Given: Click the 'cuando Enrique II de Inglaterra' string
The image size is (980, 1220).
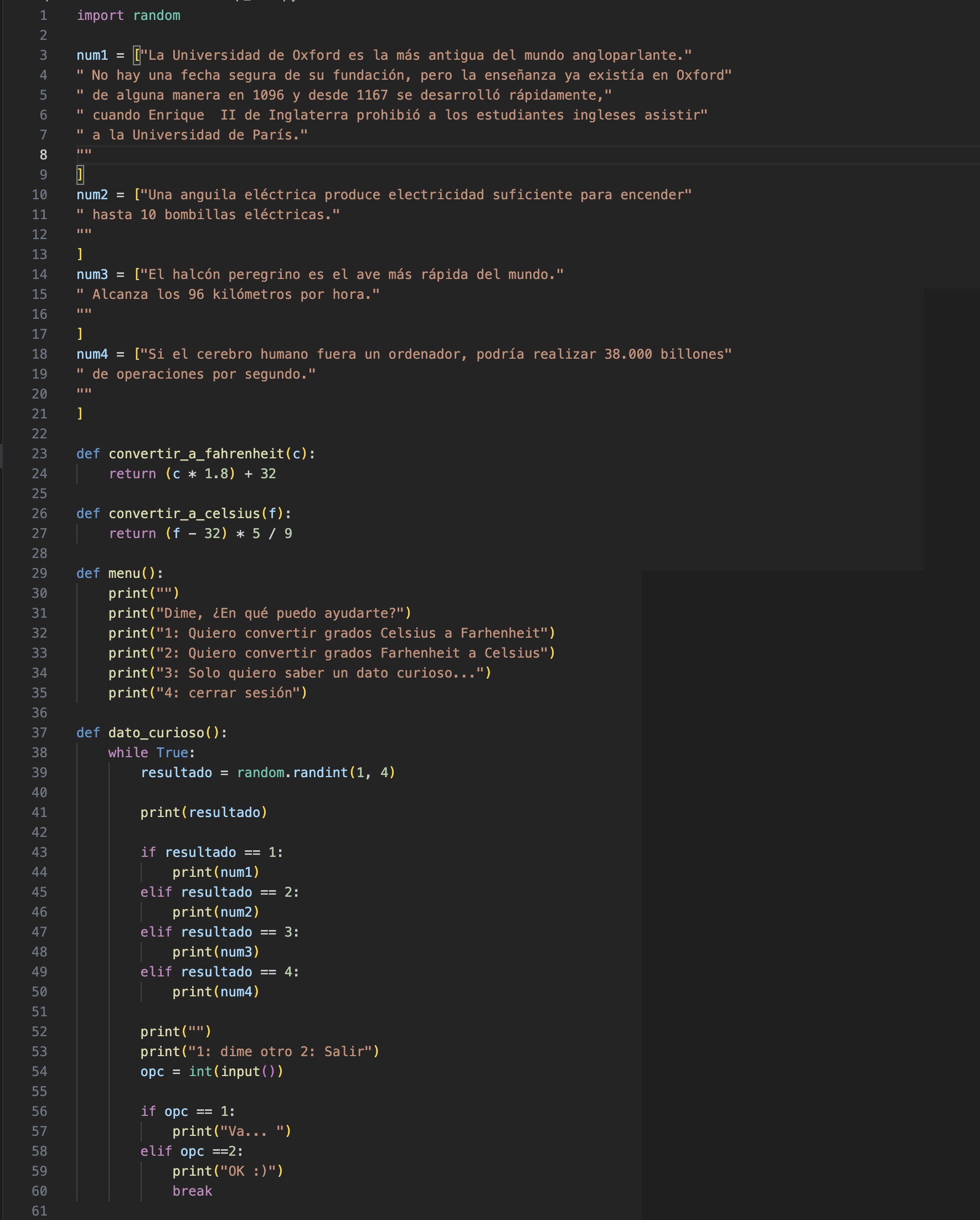Looking at the screenshot, I should 393,115.
